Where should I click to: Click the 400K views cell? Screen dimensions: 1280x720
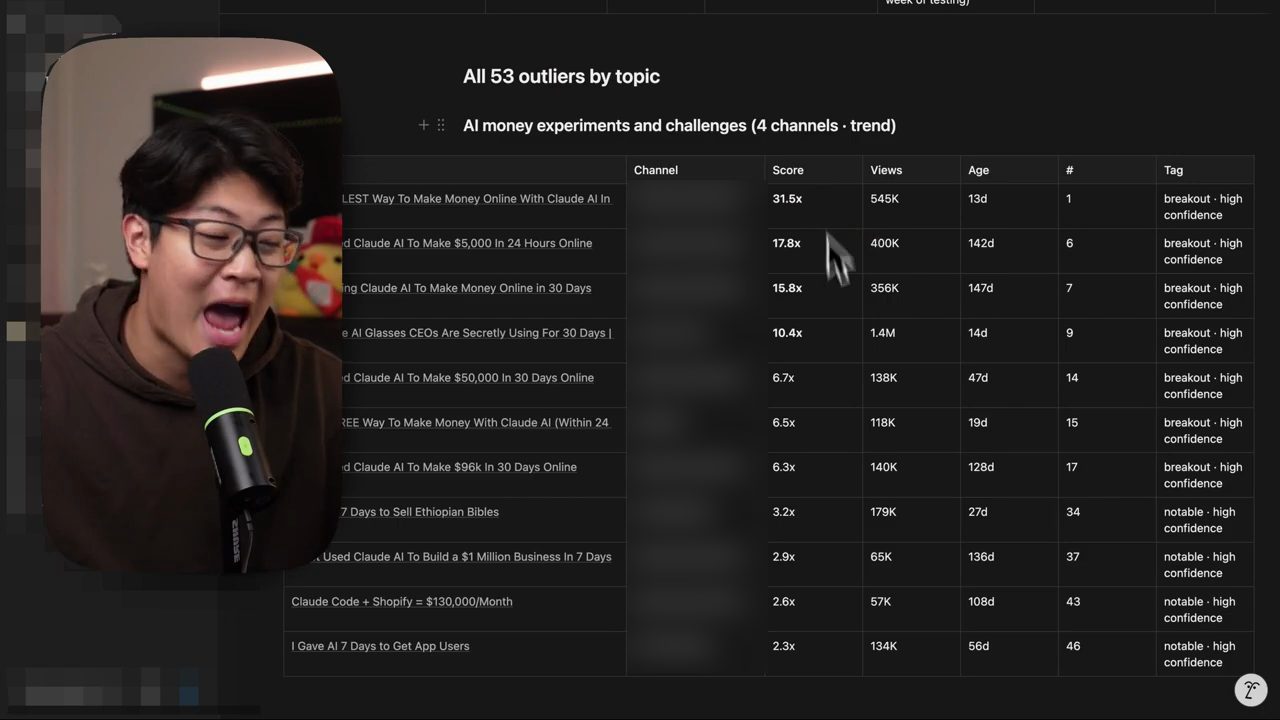coord(911,252)
